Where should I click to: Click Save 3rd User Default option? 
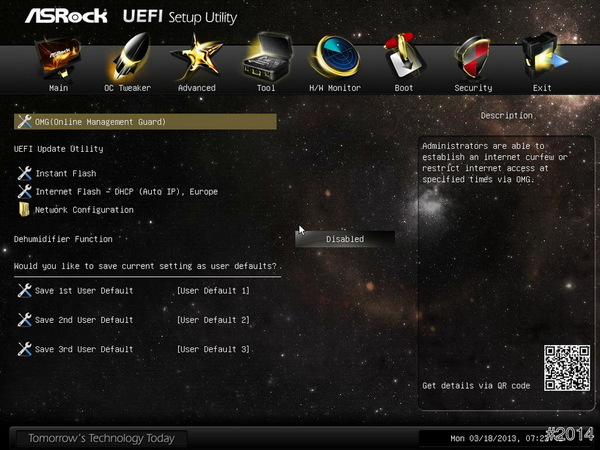click(x=84, y=349)
